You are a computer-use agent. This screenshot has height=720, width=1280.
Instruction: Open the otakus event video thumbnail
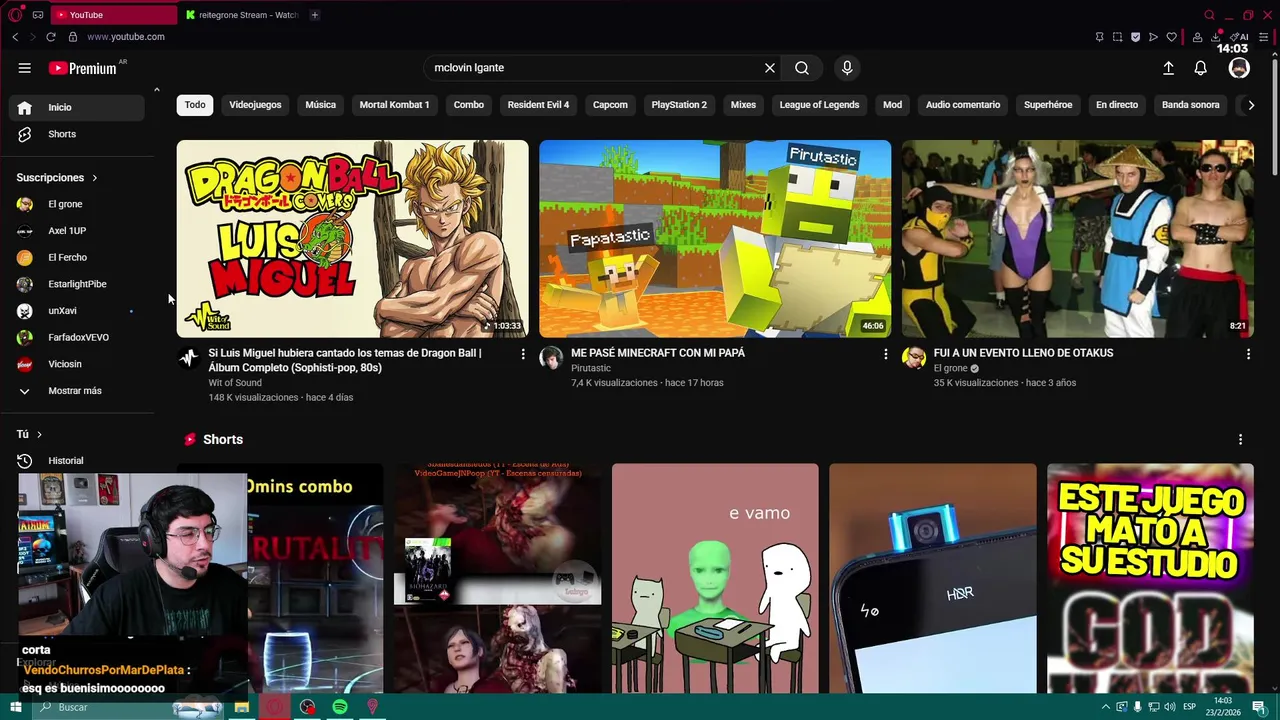(x=1078, y=239)
